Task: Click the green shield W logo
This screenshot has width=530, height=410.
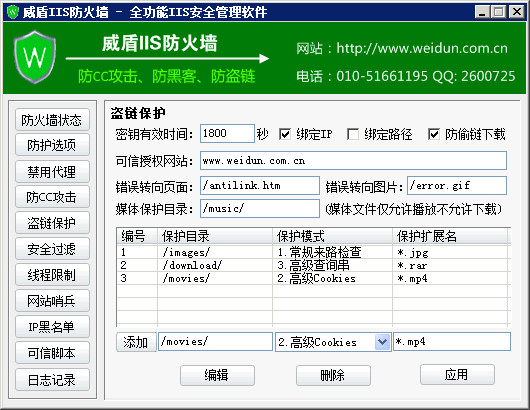Action: [34, 57]
